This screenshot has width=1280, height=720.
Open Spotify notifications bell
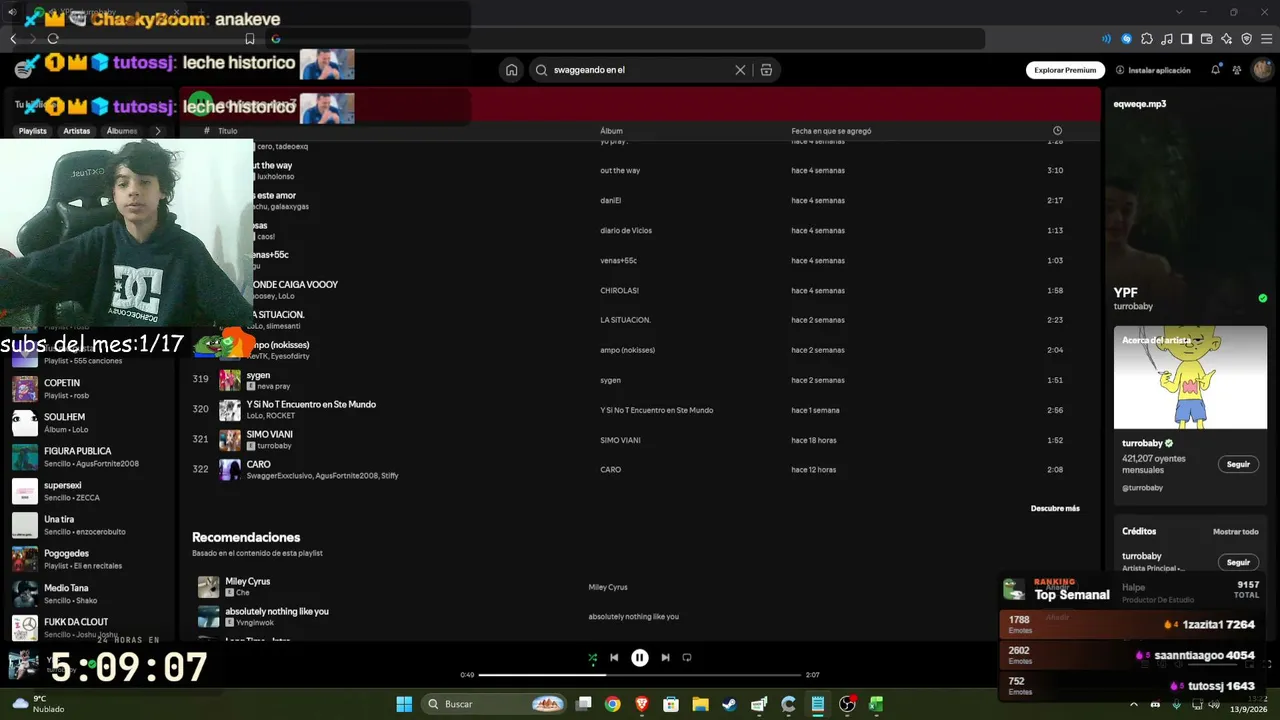(1216, 70)
